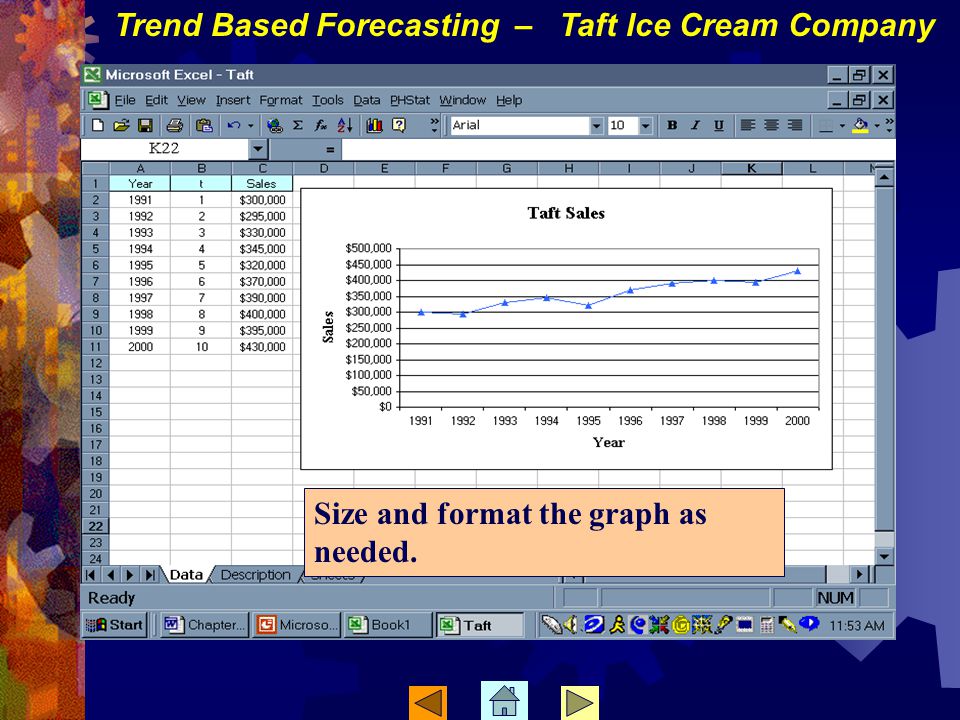Screen dimensions: 960x720
Task: Open the Borders dropdown arrow
Action: click(x=842, y=126)
